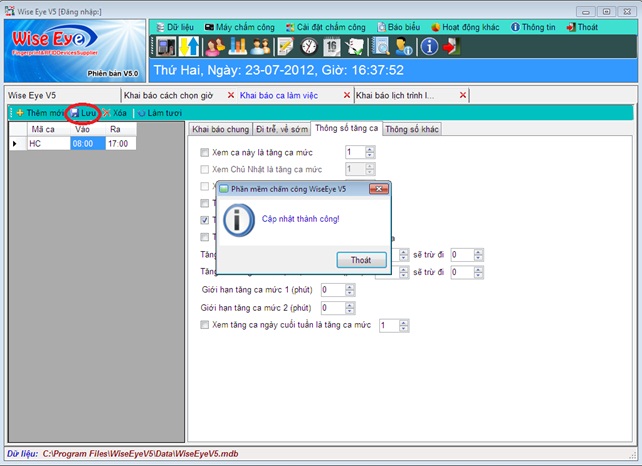Select the HC shift code cell

(49, 144)
